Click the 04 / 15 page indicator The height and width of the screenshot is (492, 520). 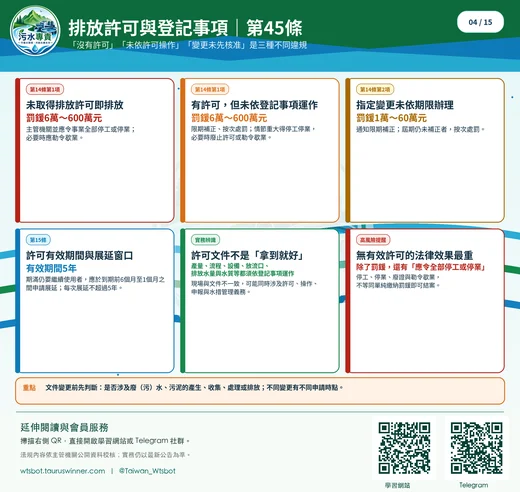click(x=480, y=22)
